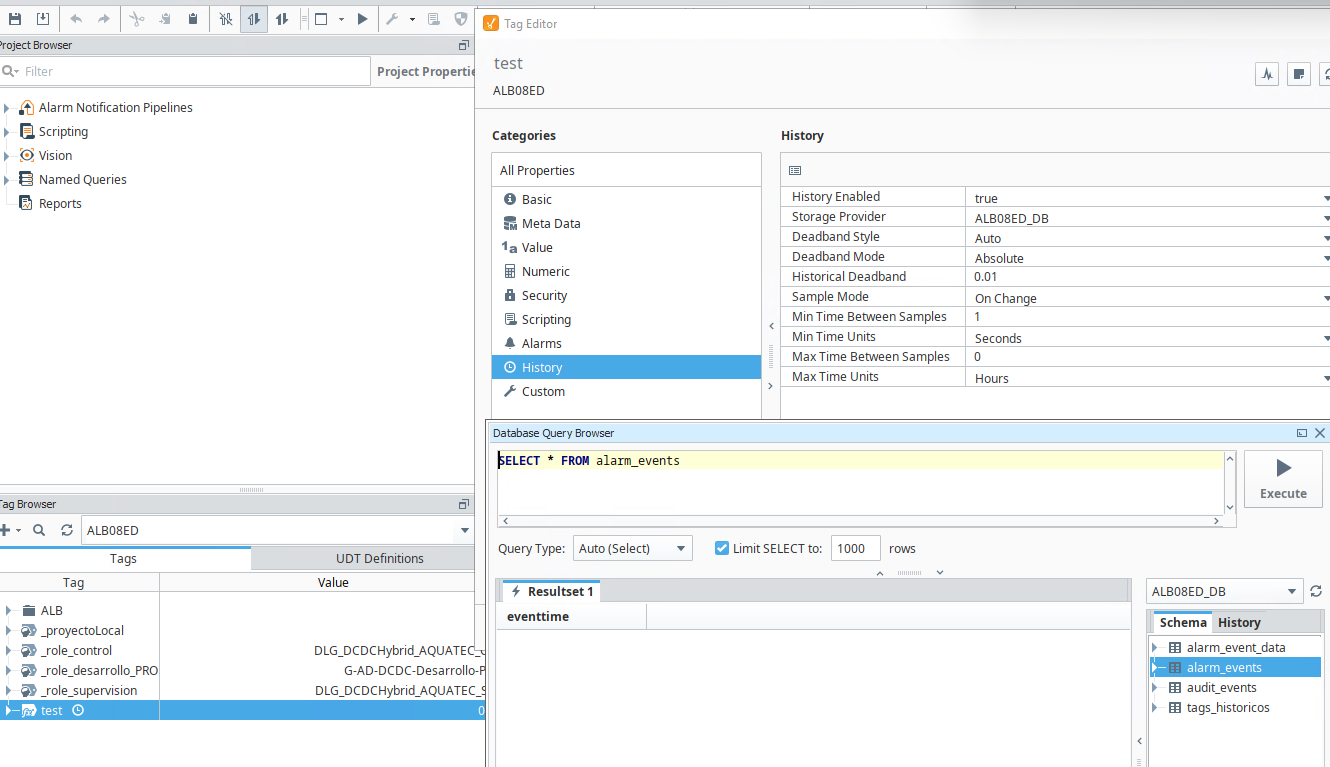The image size is (1330, 767).
Task: Select the _role_control tag
Action: 76,651
